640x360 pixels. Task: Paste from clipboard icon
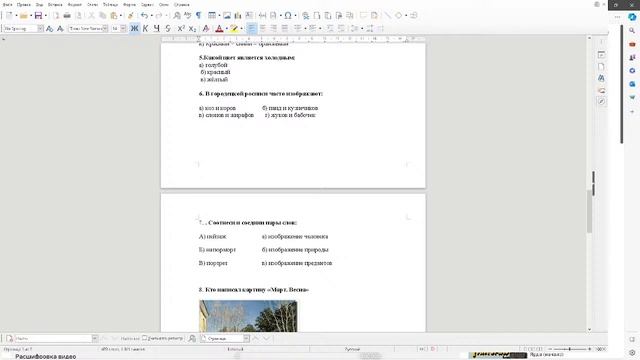coord(114,16)
